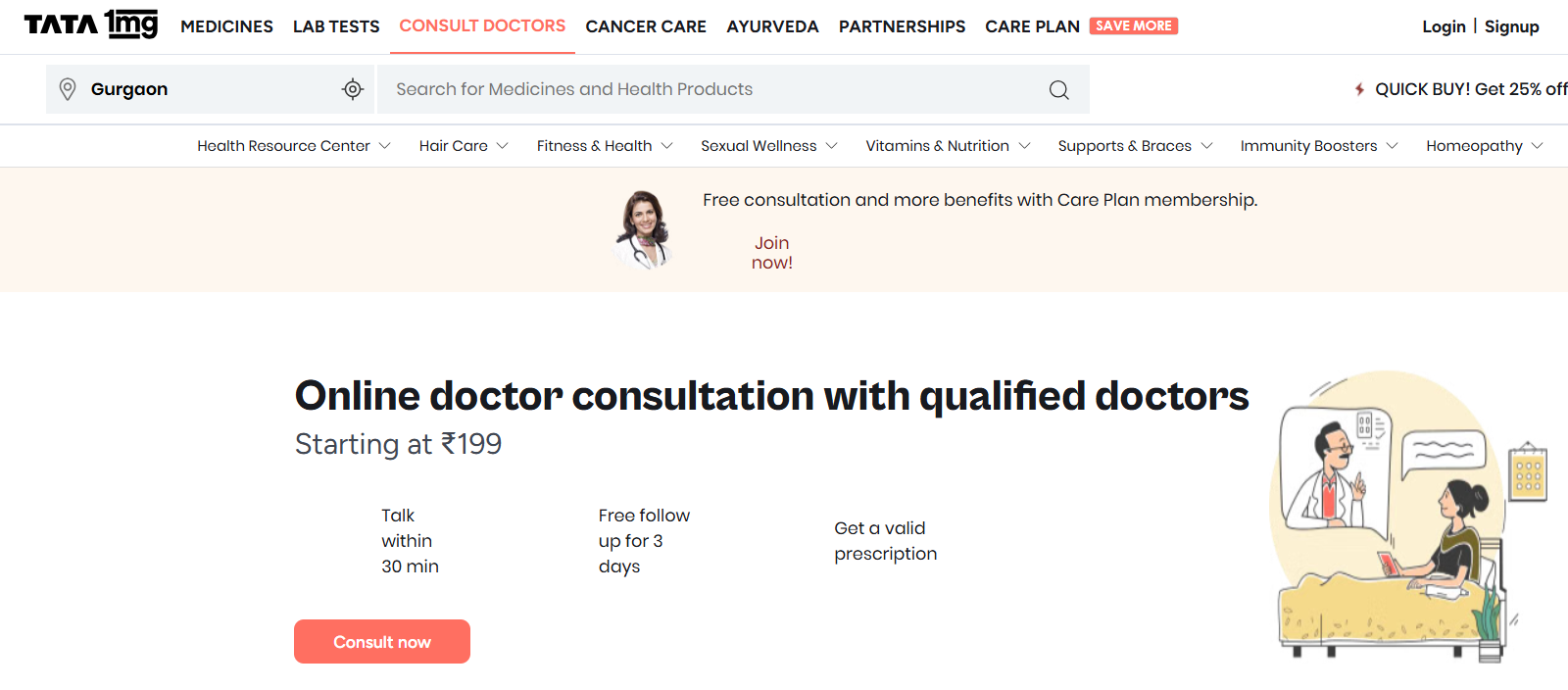This screenshot has height=690, width=1568.
Task: Expand the Hair Care menu chevron
Action: tap(503, 146)
